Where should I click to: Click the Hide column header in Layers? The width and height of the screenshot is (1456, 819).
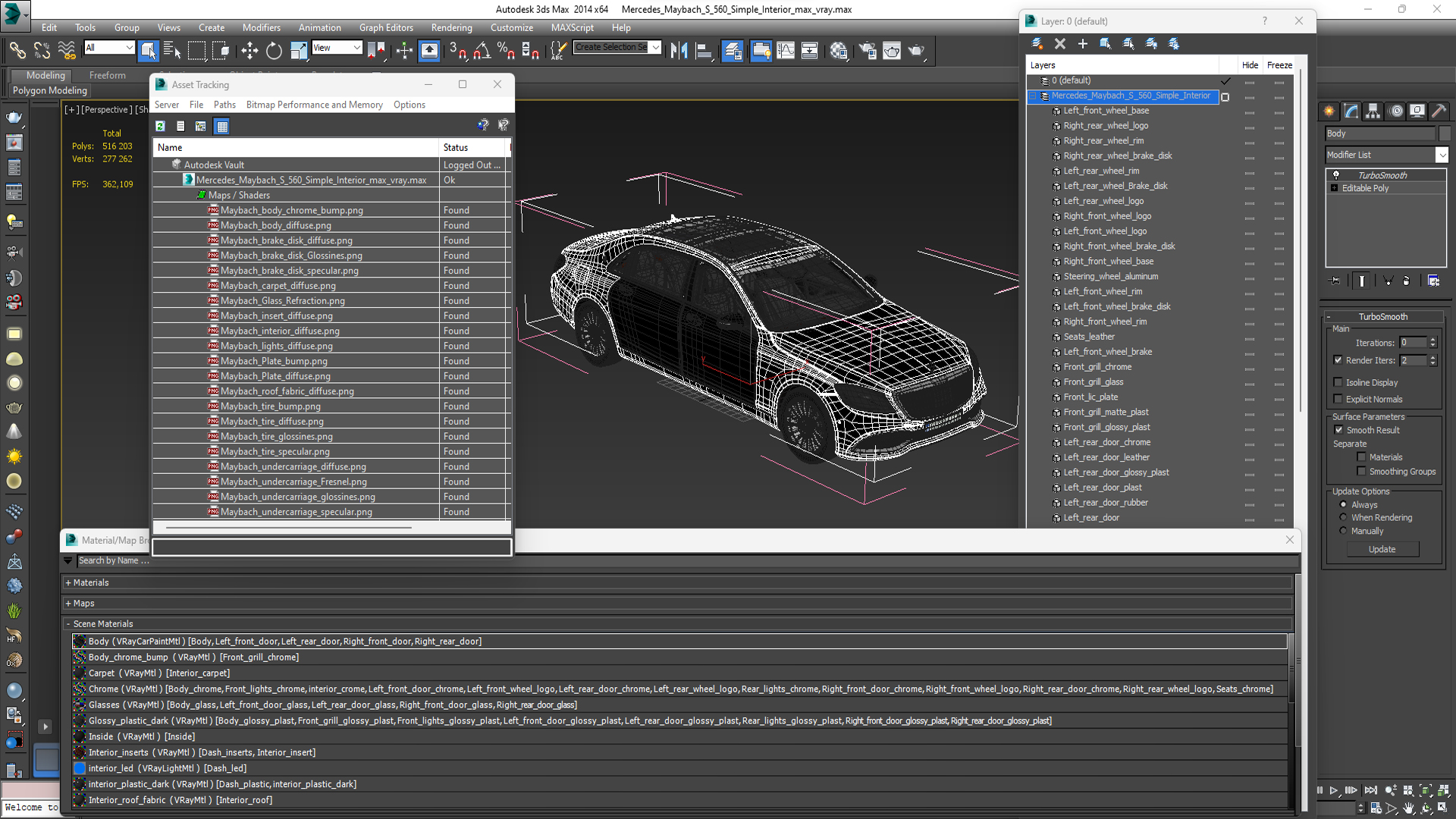1250,65
